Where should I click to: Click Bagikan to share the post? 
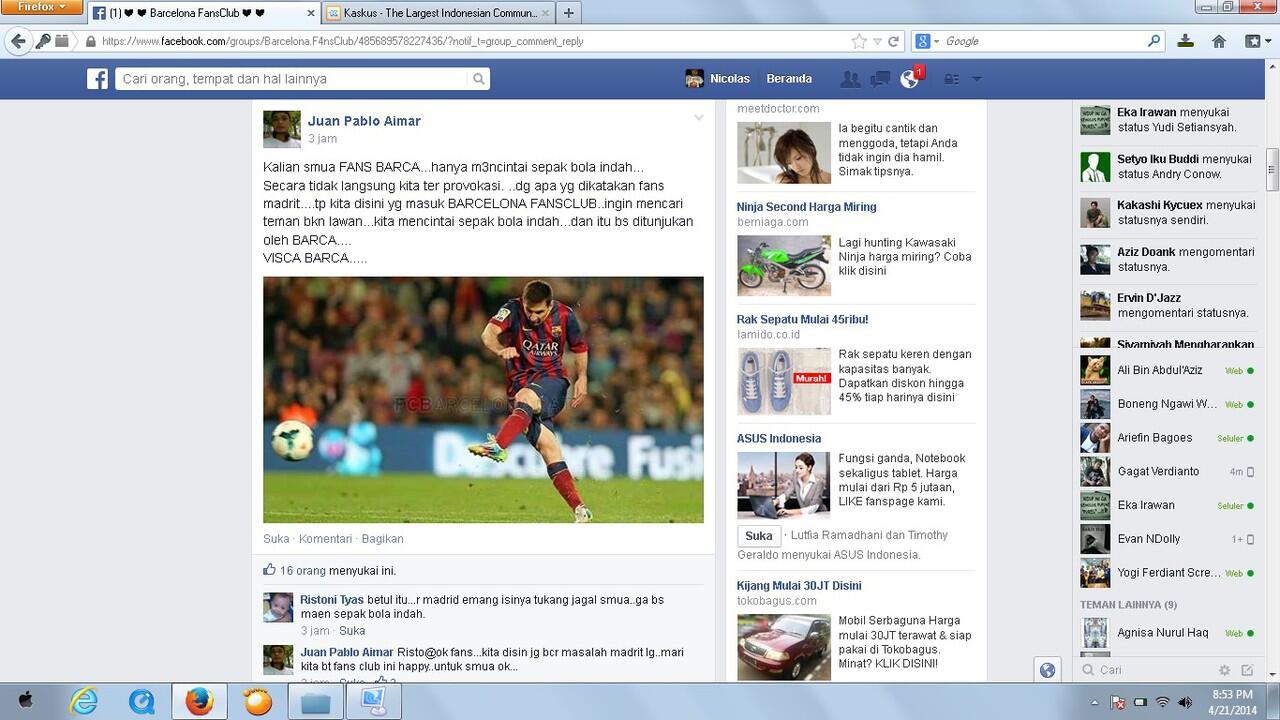382,538
